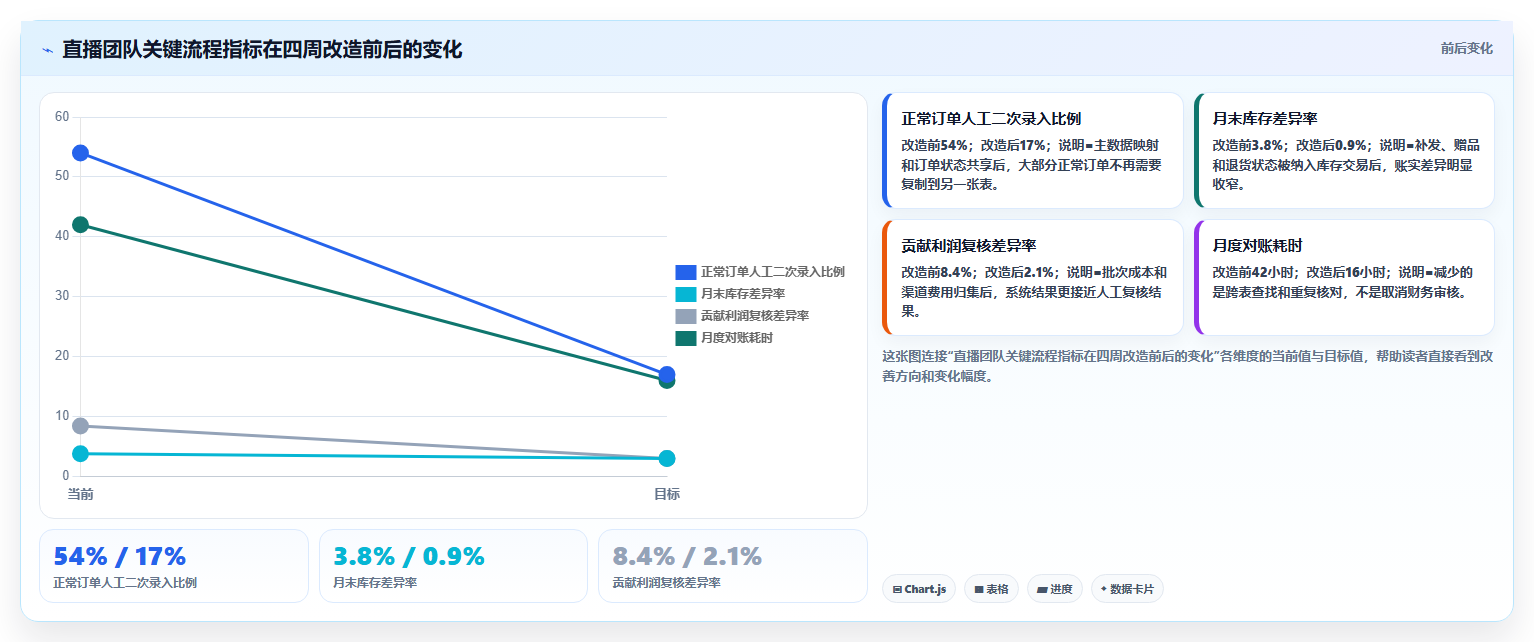Toggle the blue 正常订单人工二次录入比例 legend swatch
The height and width of the screenshot is (642, 1534).
coord(685,272)
